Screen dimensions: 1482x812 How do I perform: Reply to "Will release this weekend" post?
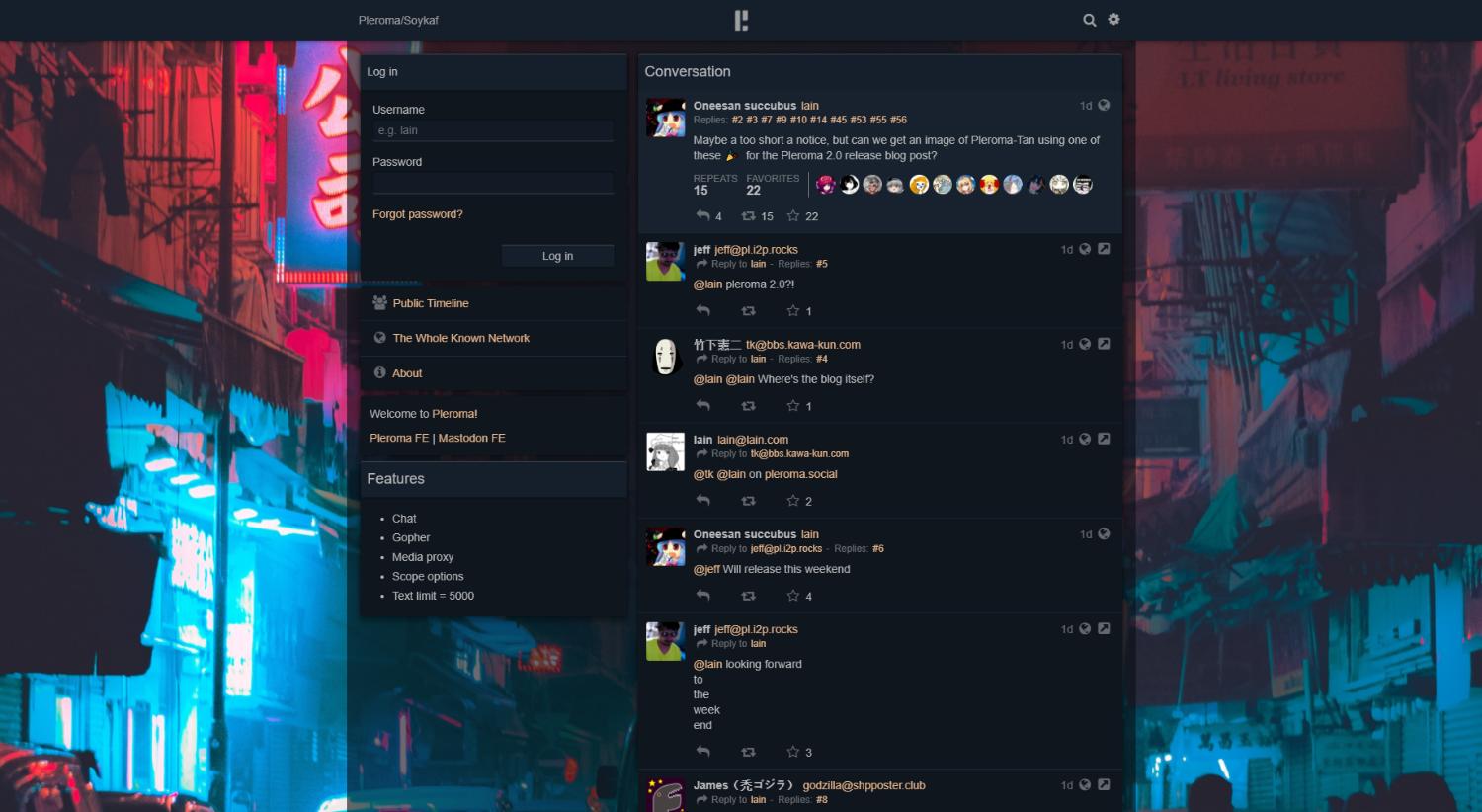[x=703, y=595]
